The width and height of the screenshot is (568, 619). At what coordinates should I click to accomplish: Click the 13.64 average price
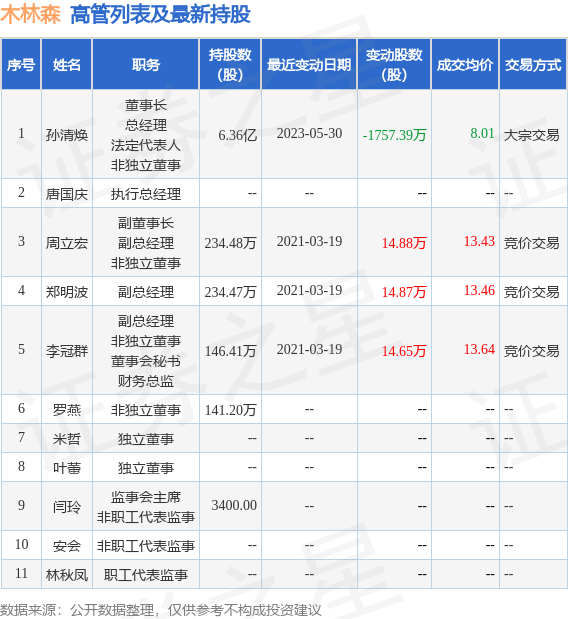click(x=479, y=349)
